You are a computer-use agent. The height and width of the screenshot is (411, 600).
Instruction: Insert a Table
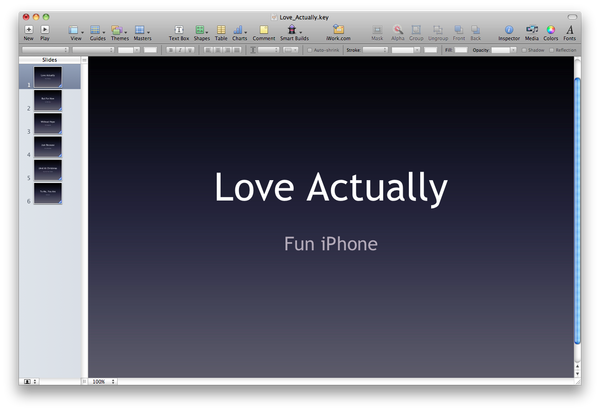pyautogui.click(x=221, y=33)
